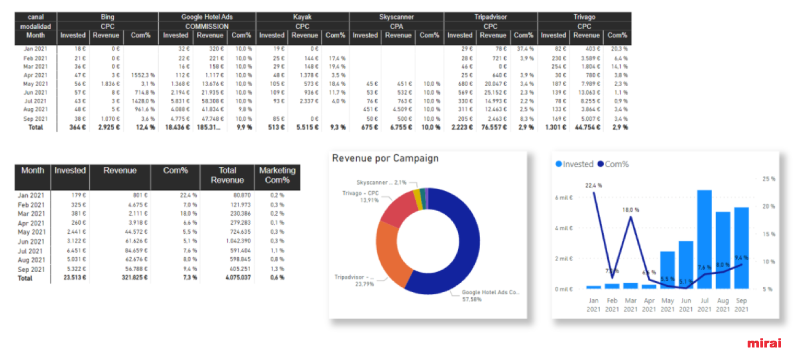Click the Invested legend marker in bar chart
Viewport: 800px width, 360px height.
point(558,164)
